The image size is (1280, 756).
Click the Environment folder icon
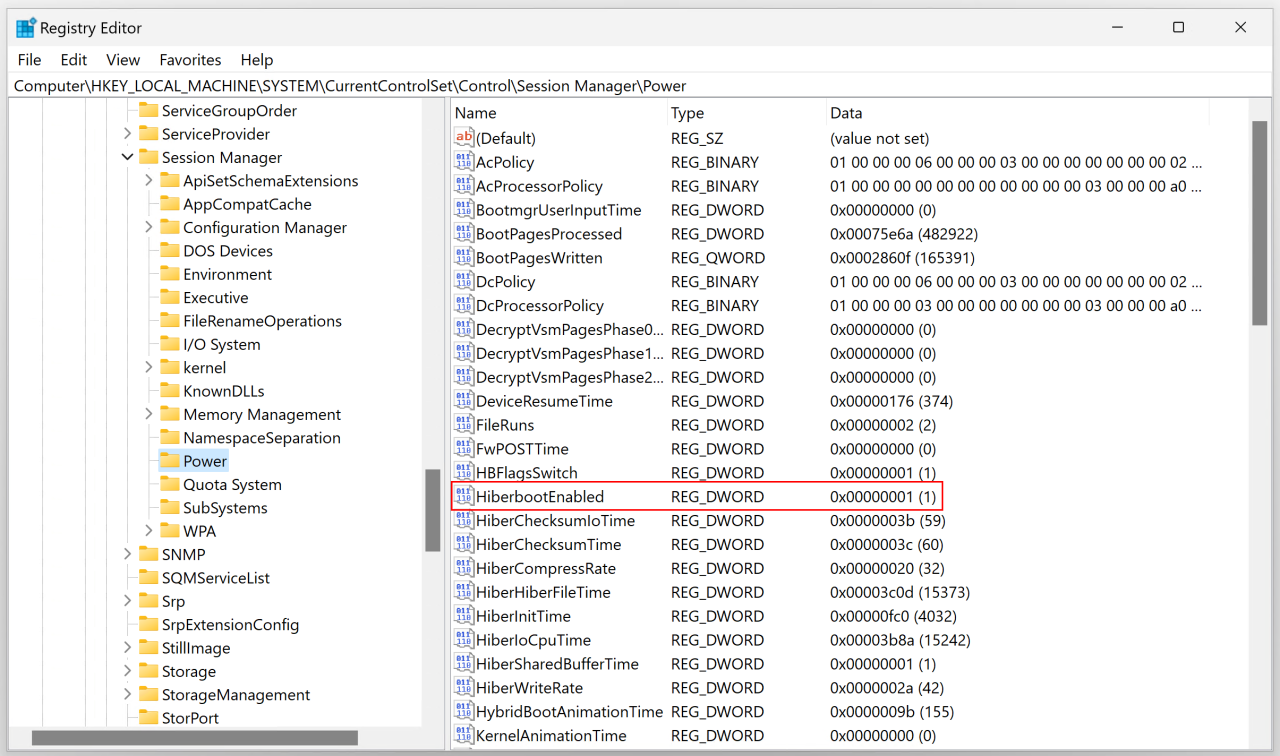[x=170, y=274]
